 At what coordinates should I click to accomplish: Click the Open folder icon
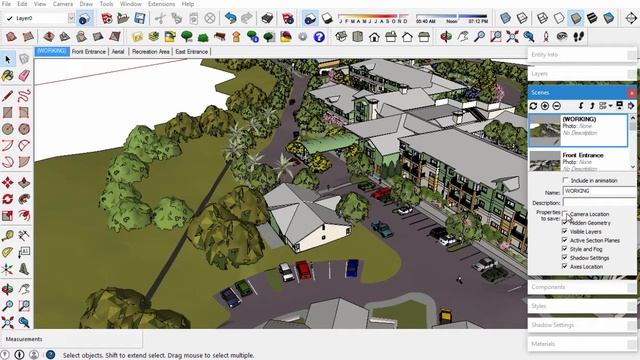123,18
